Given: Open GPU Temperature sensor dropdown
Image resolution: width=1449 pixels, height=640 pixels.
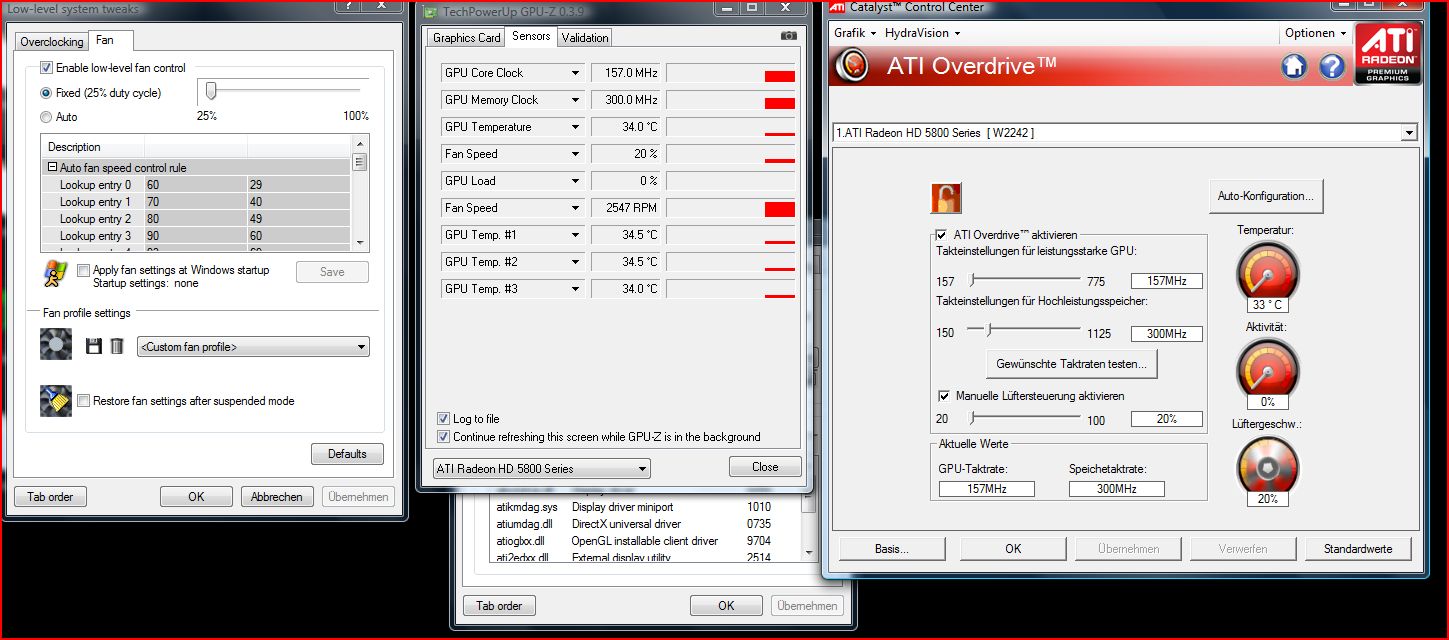Looking at the screenshot, I should tap(575, 127).
